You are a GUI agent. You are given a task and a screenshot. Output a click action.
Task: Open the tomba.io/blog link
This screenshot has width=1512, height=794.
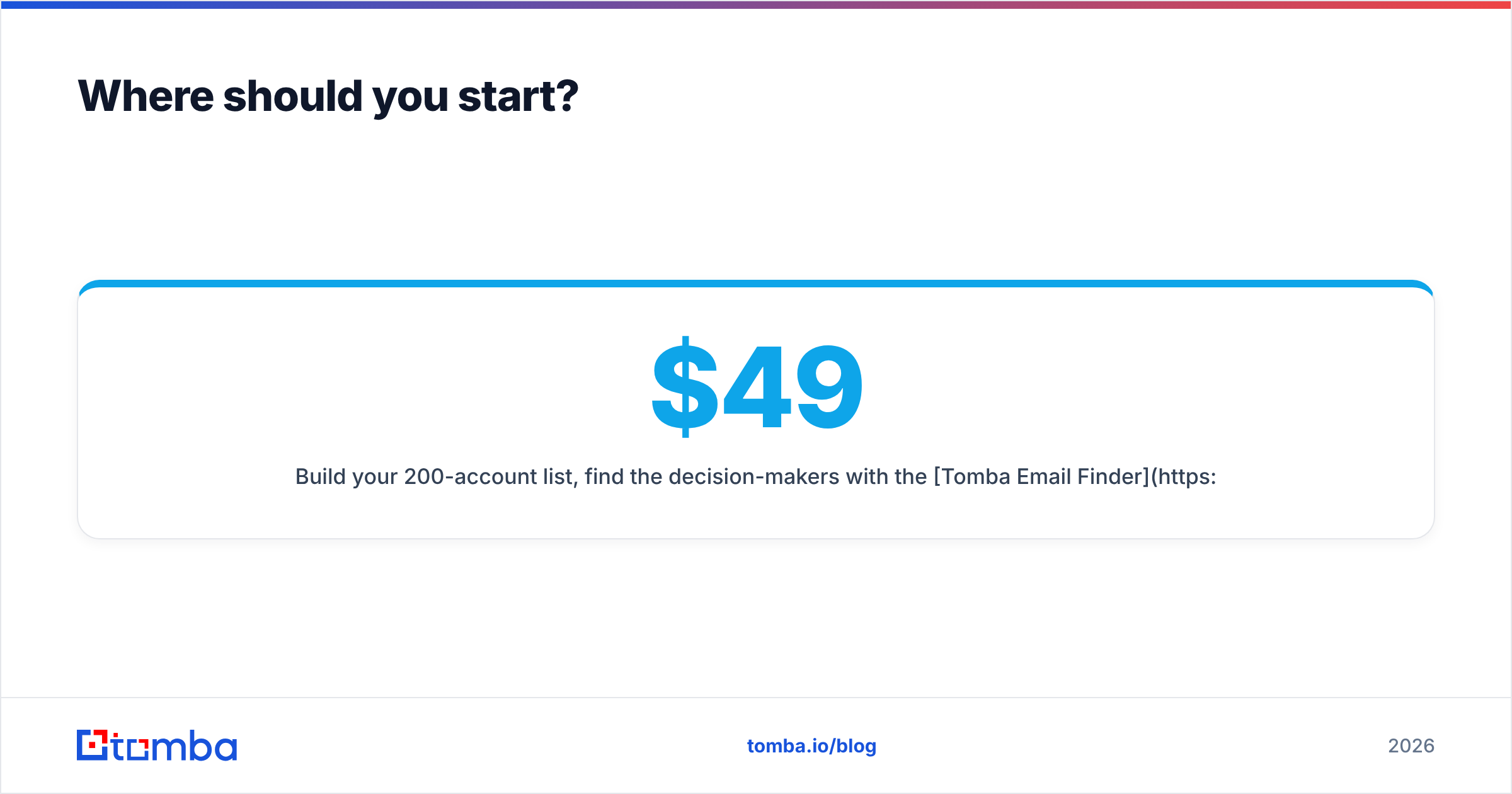[x=811, y=746]
